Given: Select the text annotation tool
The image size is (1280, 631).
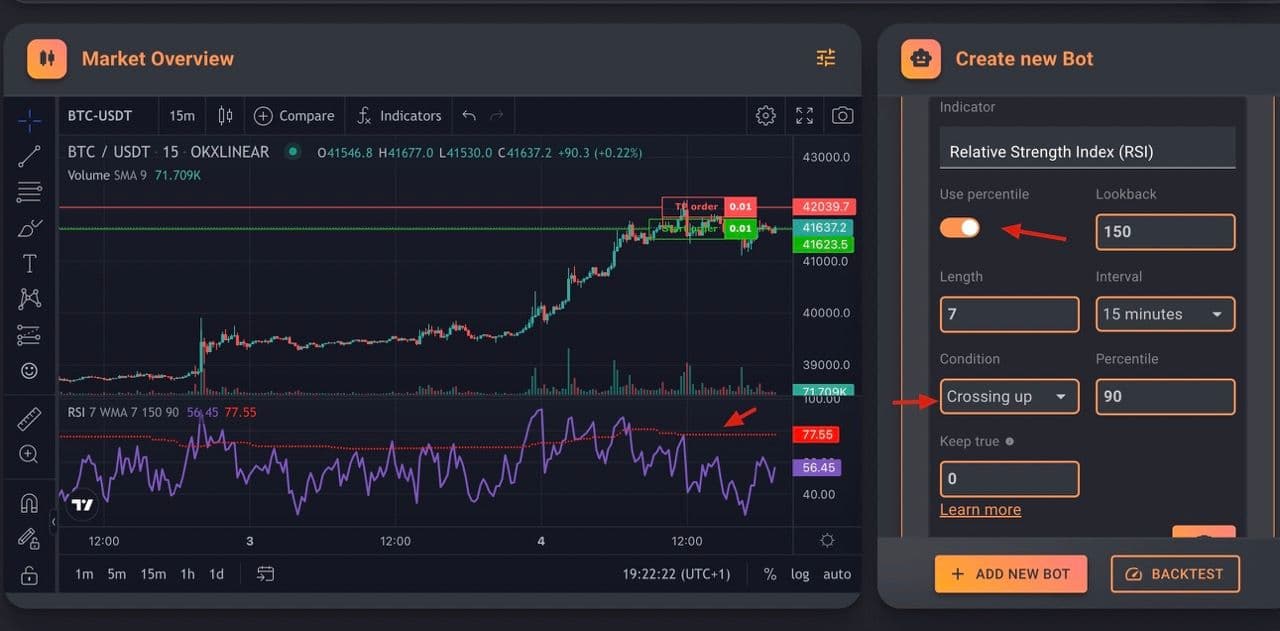Looking at the screenshot, I should [29, 263].
